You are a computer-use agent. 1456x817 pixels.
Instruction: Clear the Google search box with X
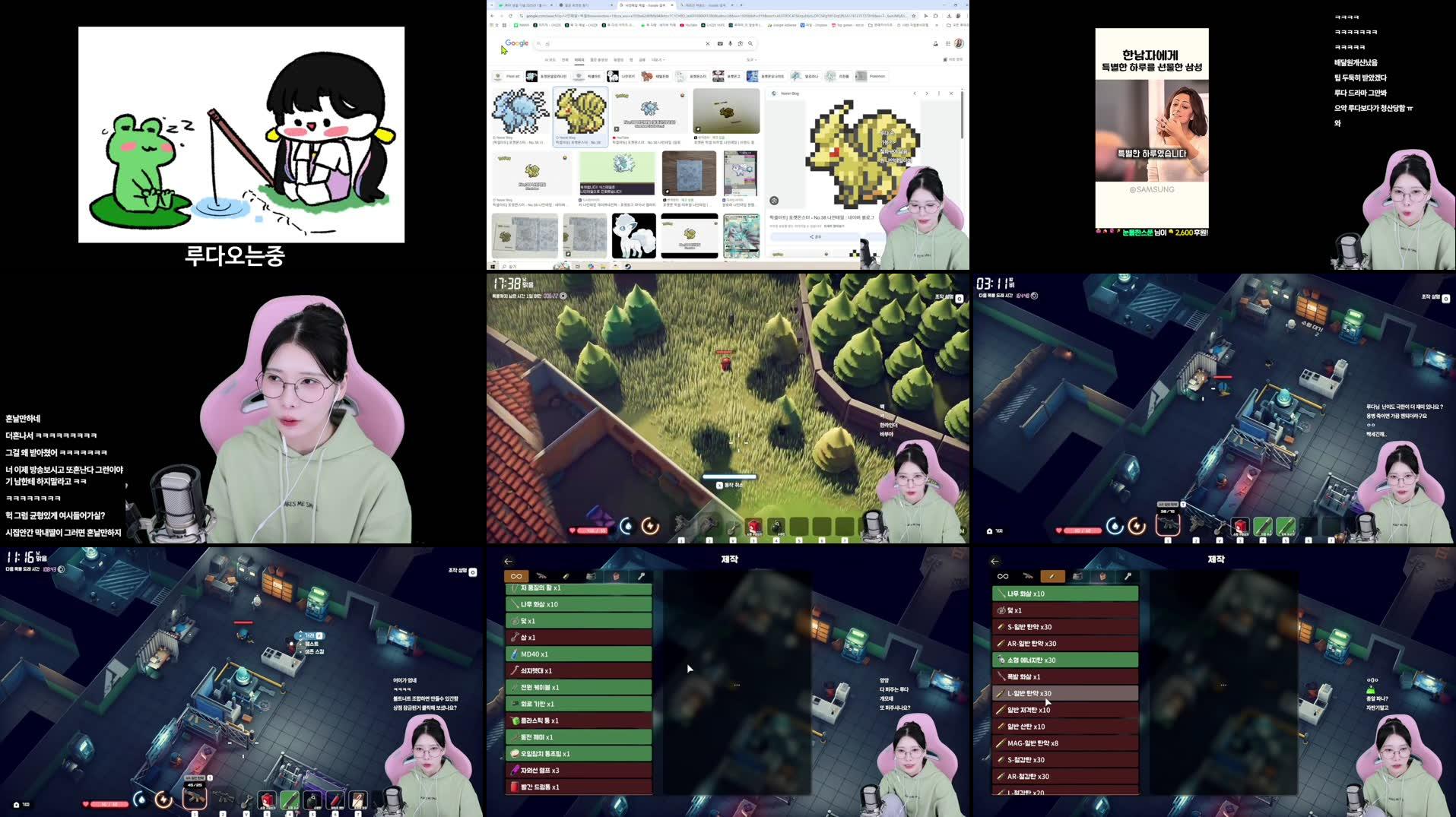point(707,43)
